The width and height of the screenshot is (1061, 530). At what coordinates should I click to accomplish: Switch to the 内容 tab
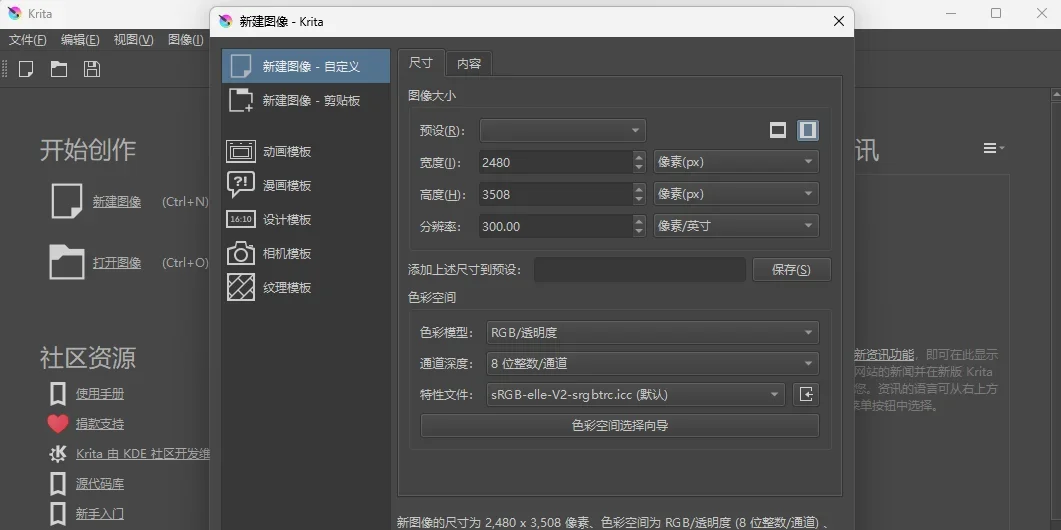[x=469, y=64]
